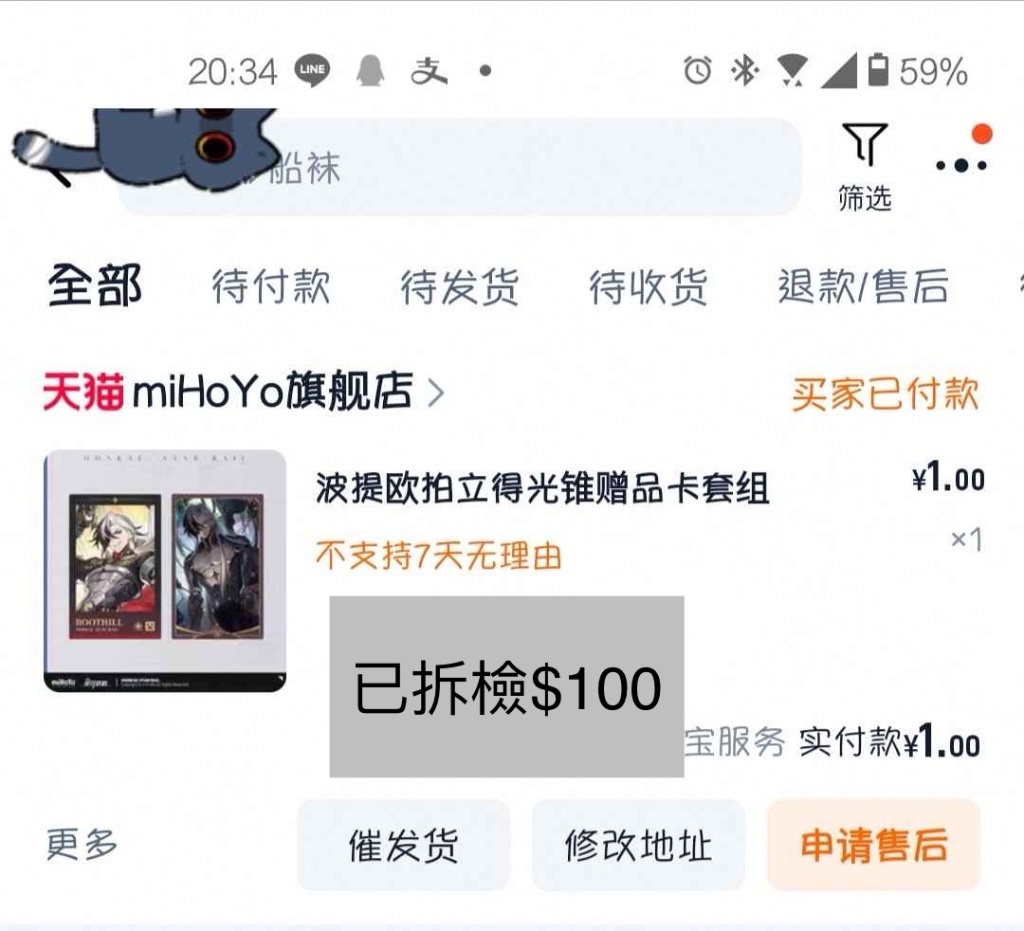Expand miHoYo旗舰店 store chevron arrow
1024x931 pixels.
[x=436, y=393]
